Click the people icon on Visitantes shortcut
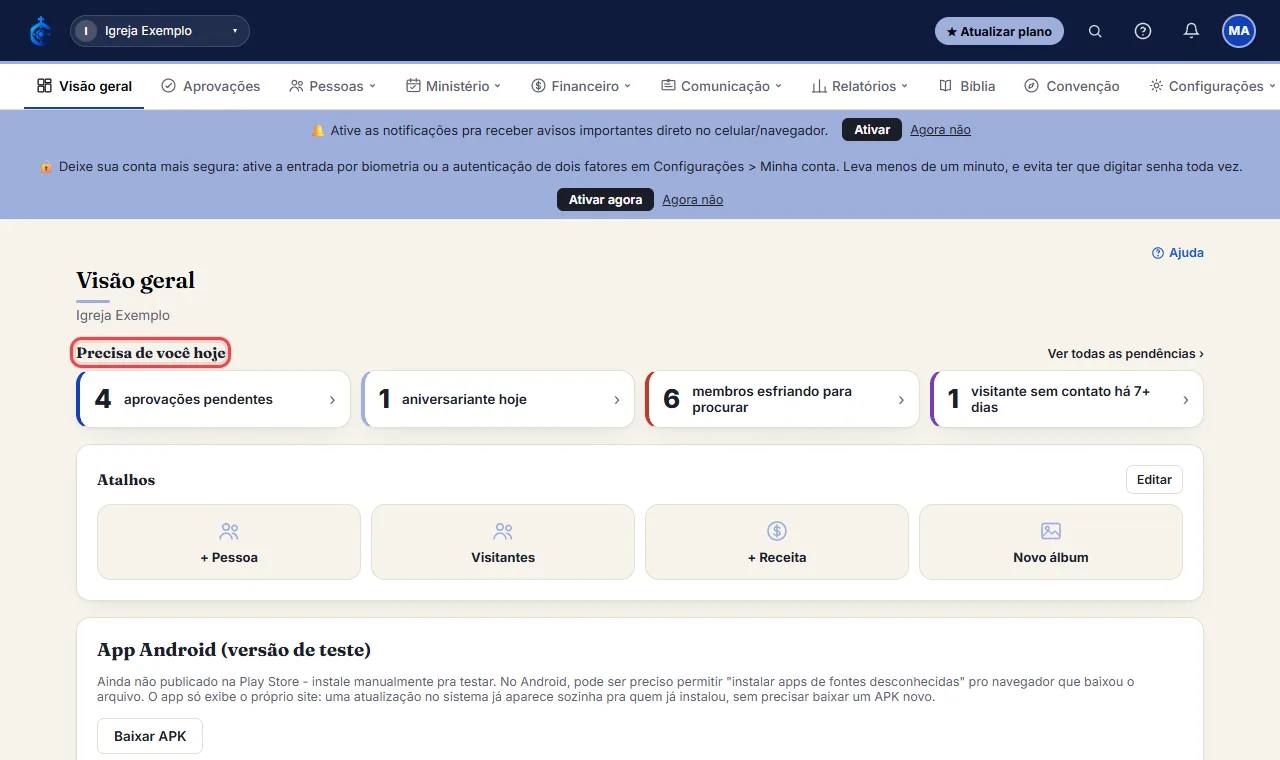Image resolution: width=1280 pixels, height=760 pixels. [x=503, y=531]
